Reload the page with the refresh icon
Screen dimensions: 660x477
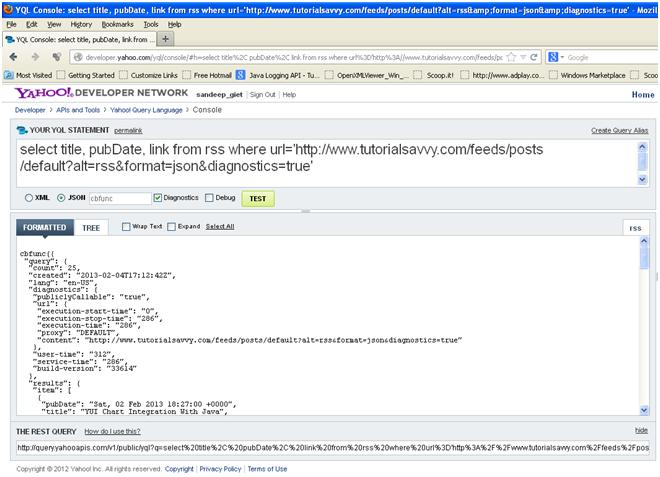[x=533, y=57]
